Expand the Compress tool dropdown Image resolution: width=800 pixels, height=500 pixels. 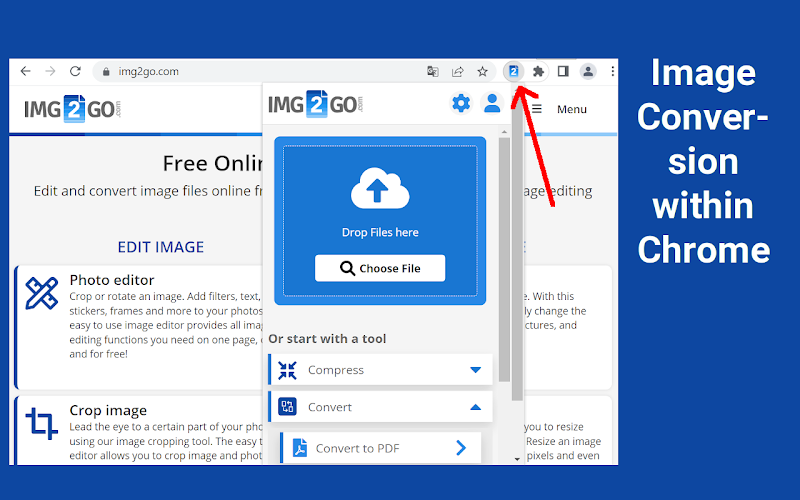click(476, 370)
